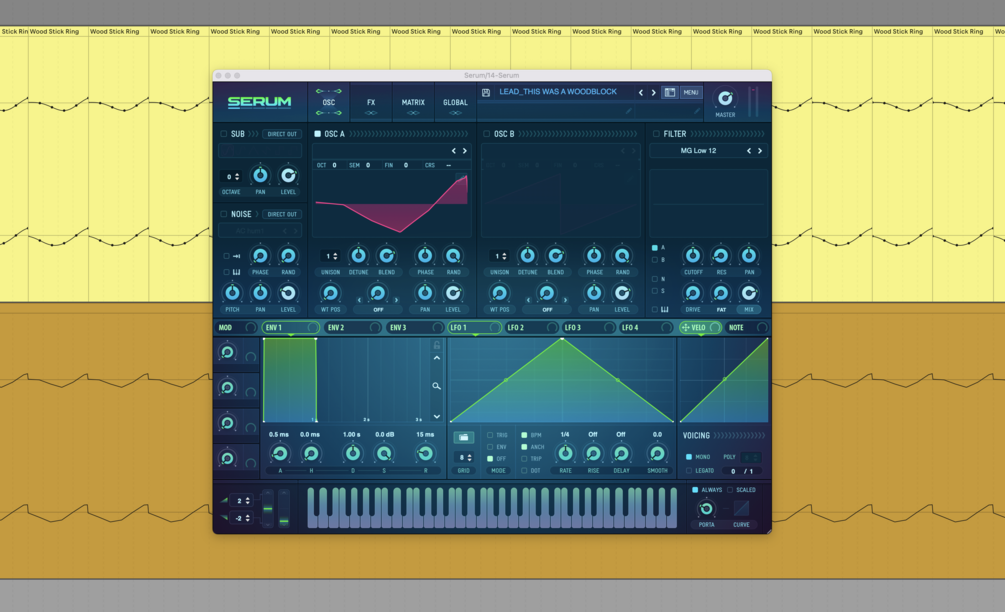Open the MENU button

[691, 92]
